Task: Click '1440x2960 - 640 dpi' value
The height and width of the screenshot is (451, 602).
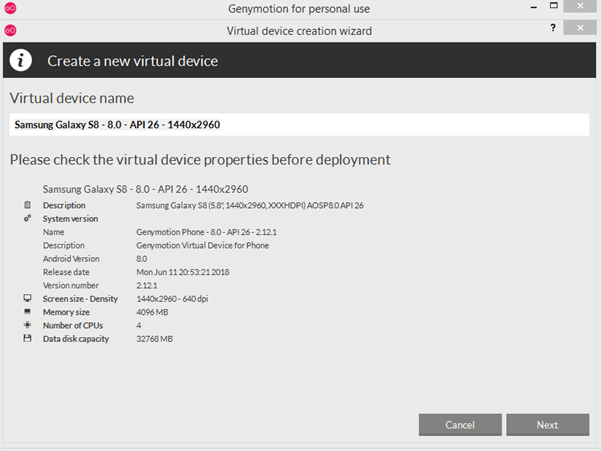Action: tap(172, 299)
